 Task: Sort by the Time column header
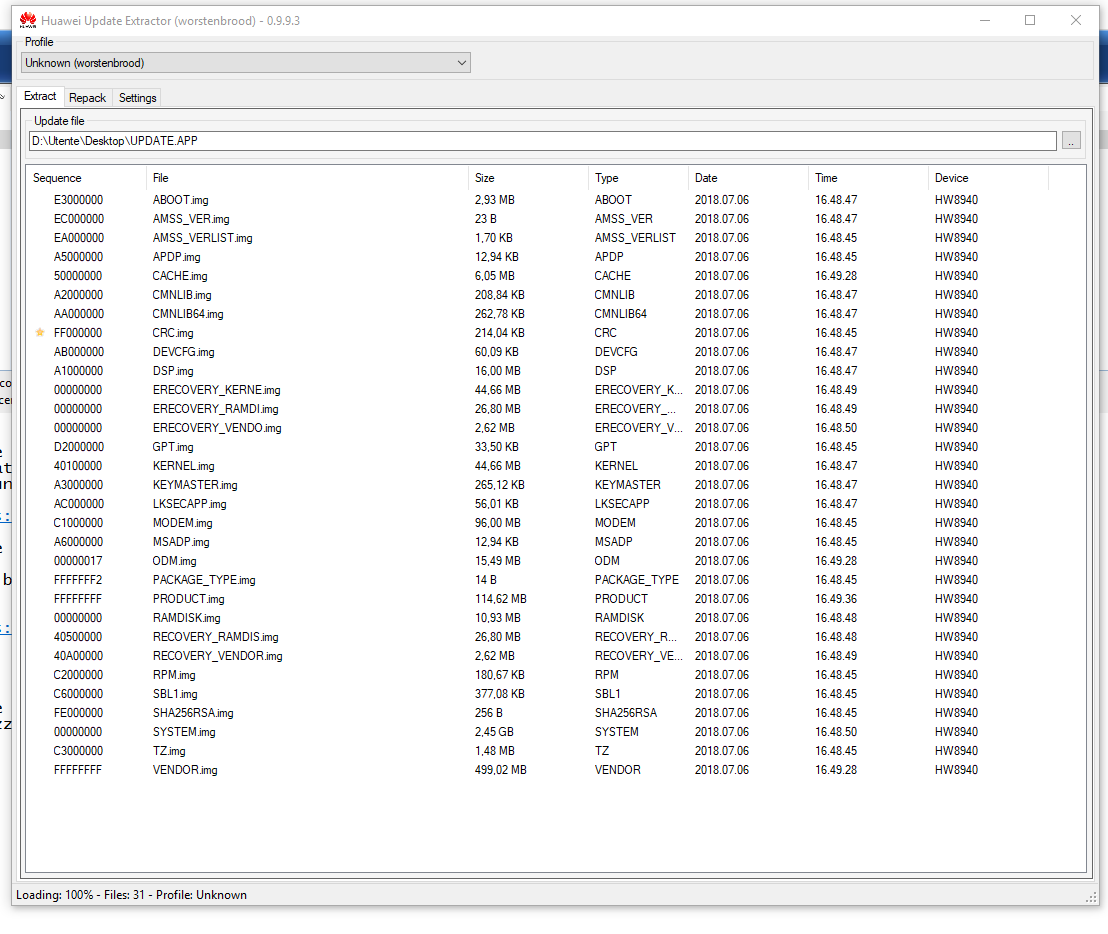868,178
